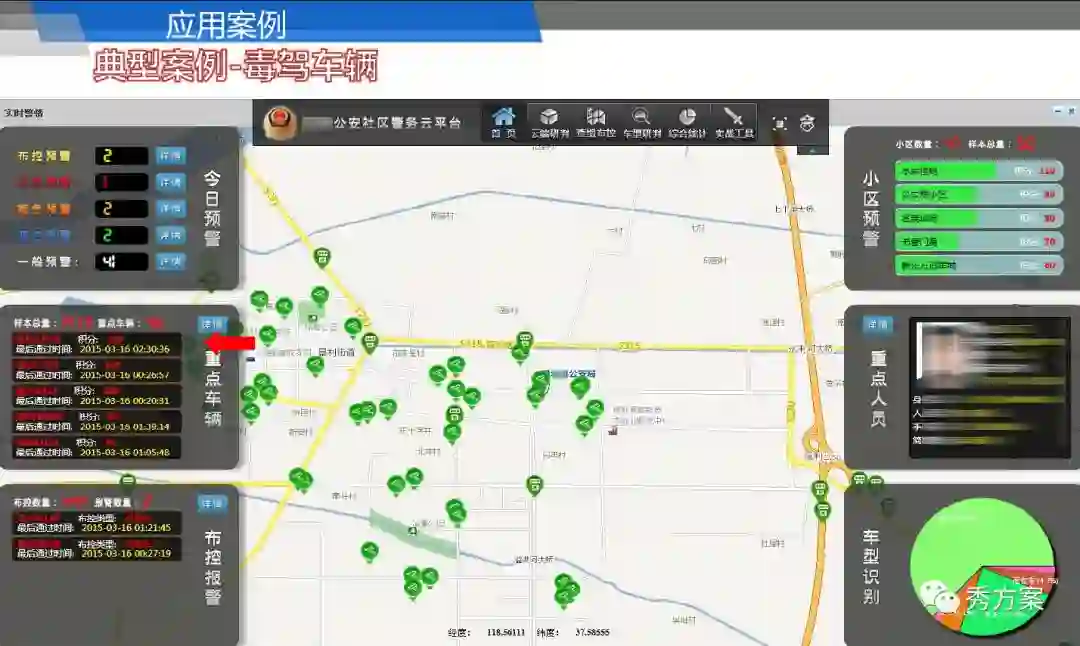Click the 118.56111 longitude readout below the map
This screenshot has height=646, width=1080.
tap(506, 632)
